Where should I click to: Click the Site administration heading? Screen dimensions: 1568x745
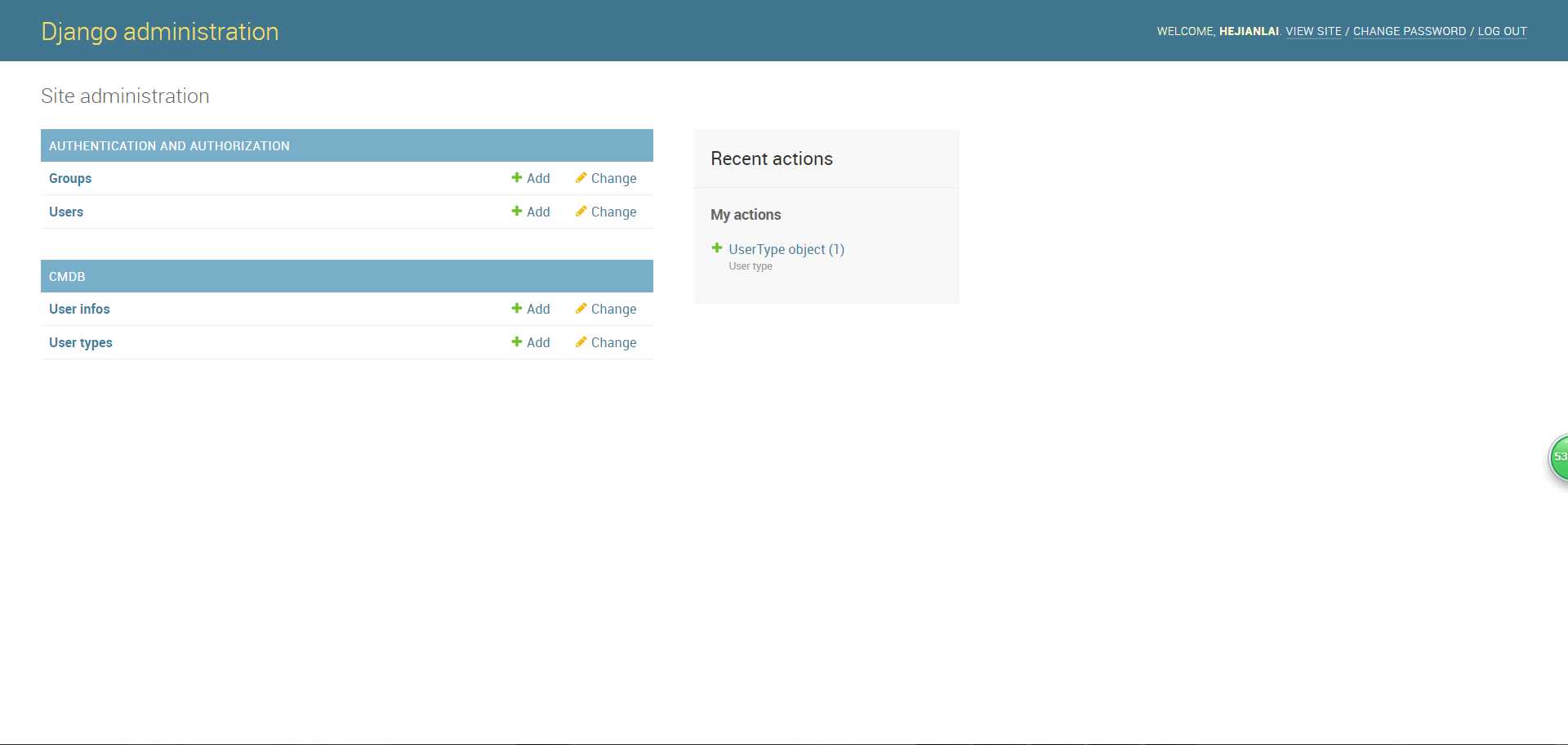[125, 96]
